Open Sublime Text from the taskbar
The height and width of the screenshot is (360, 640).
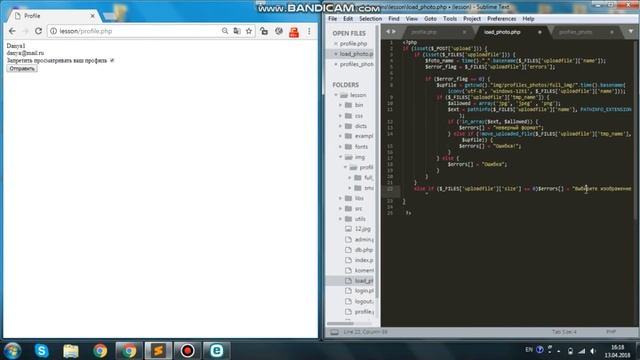click(158, 351)
